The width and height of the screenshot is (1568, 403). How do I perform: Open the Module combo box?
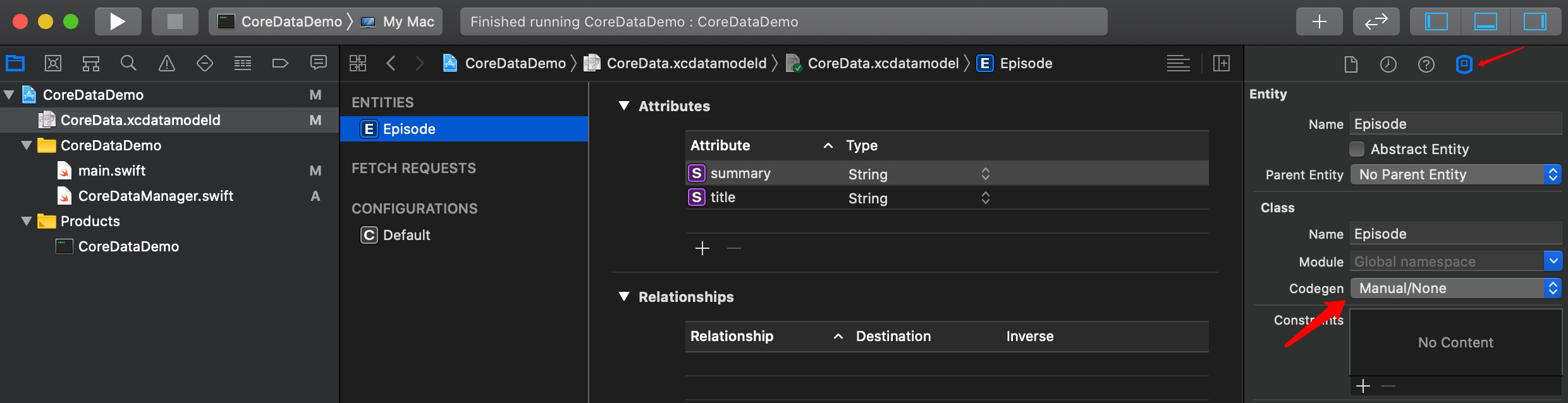1553,261
